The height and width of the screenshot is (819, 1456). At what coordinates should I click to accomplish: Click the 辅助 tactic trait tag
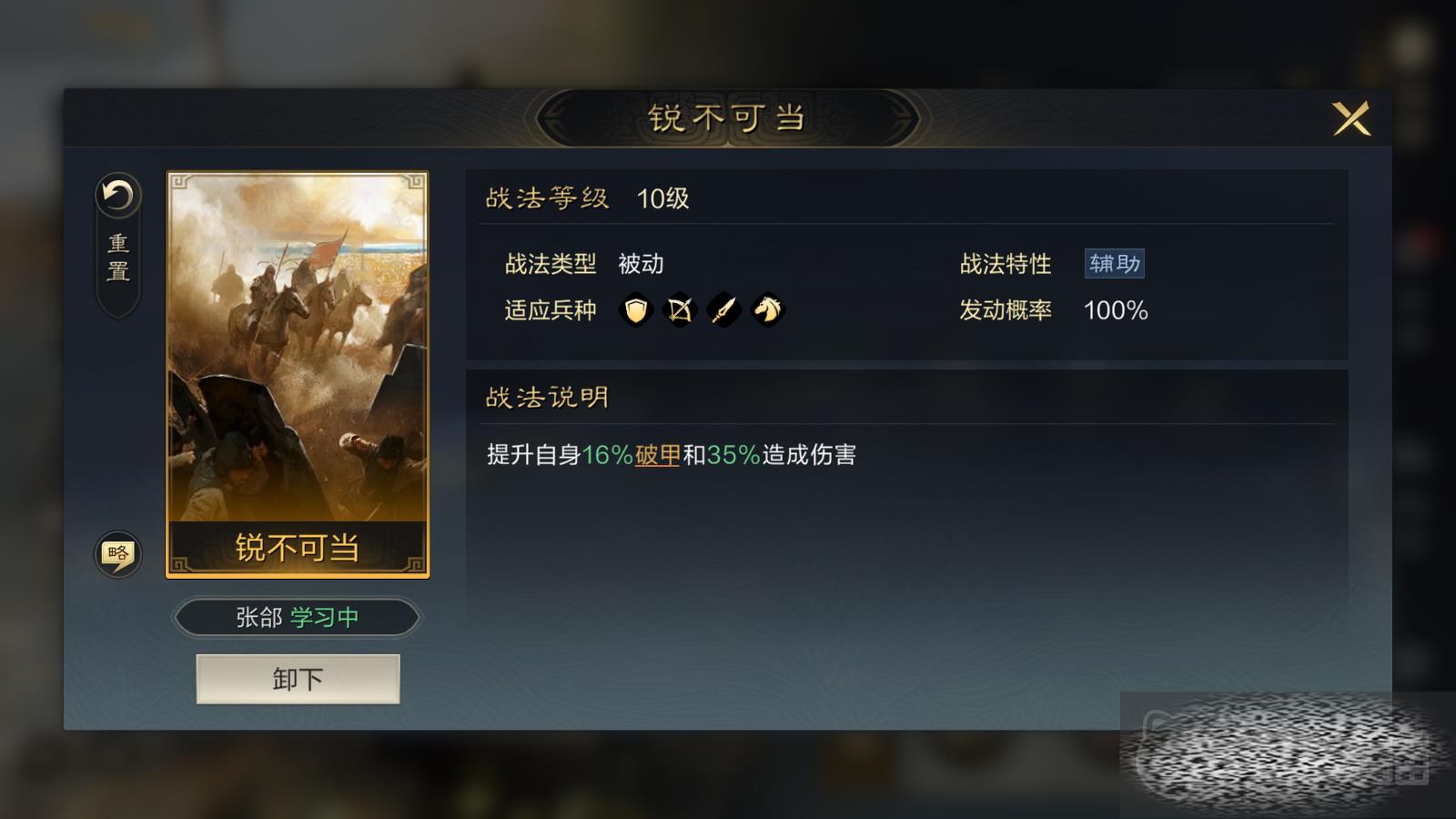click(x=1115, y=264)
